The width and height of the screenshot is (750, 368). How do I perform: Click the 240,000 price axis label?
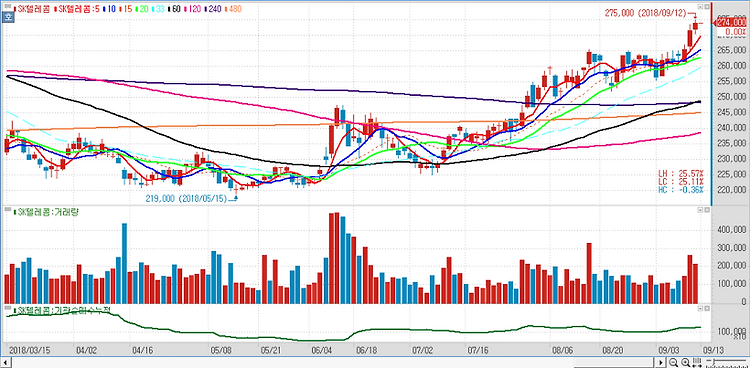pyautogui.click(x=731, y=128)
